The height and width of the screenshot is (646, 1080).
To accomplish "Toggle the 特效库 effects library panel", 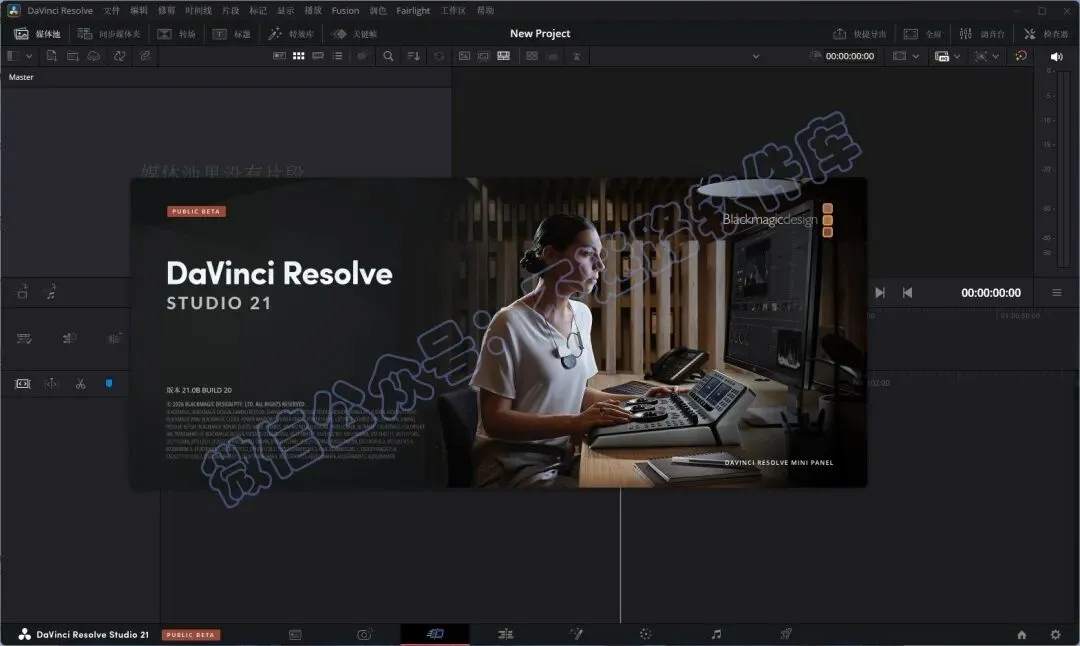I will pos(291,34).
